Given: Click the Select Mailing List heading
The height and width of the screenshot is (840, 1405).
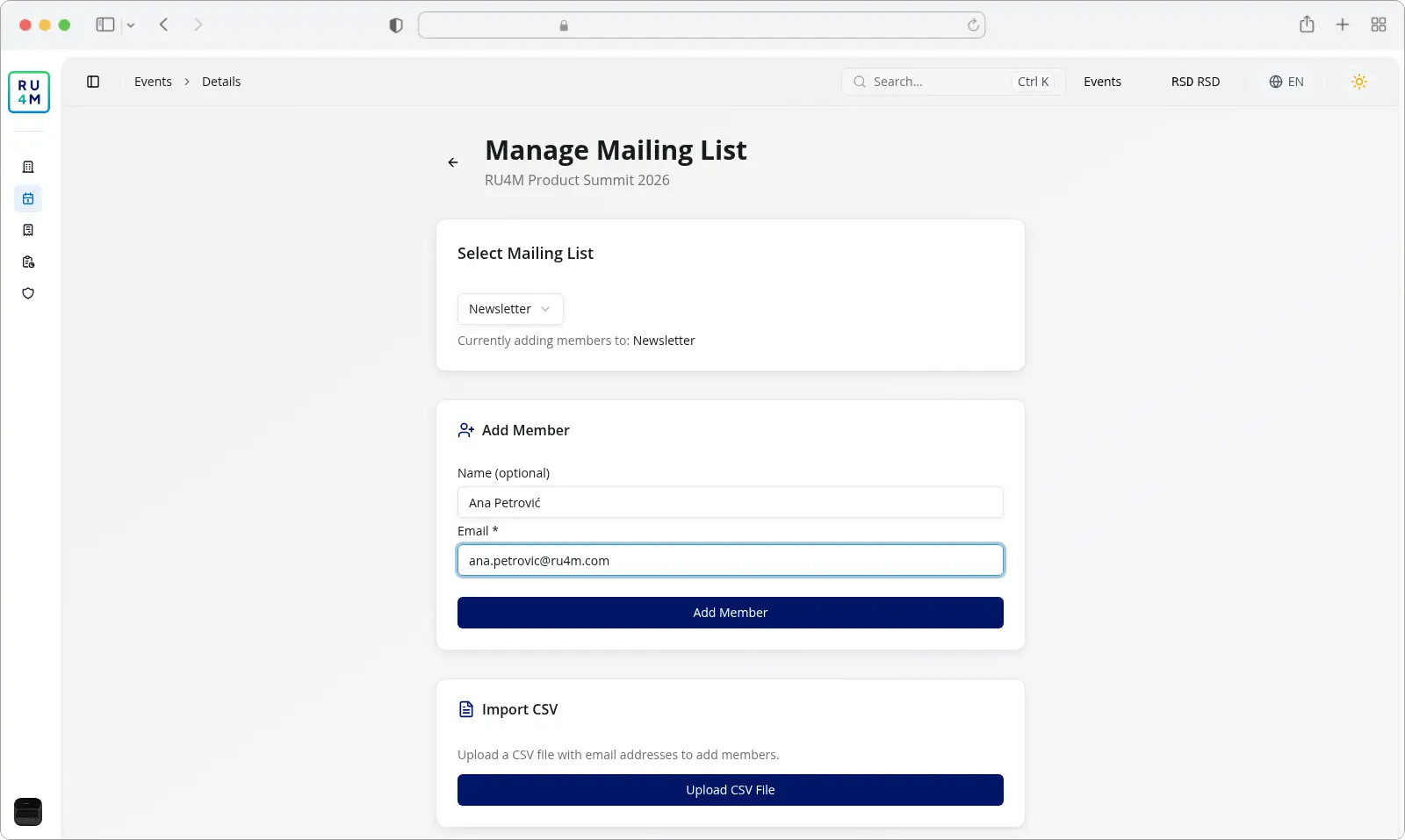Looking at the screenshot, I should pyautogui.click(x=525, y=254).
